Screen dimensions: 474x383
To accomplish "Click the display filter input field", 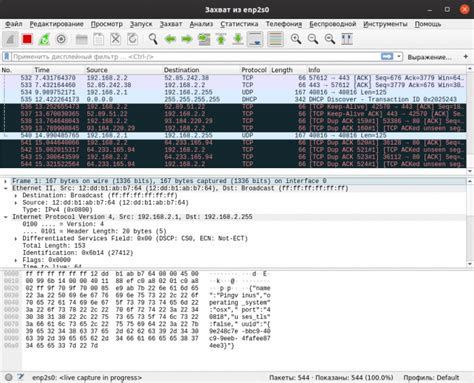I will point(196,57).
